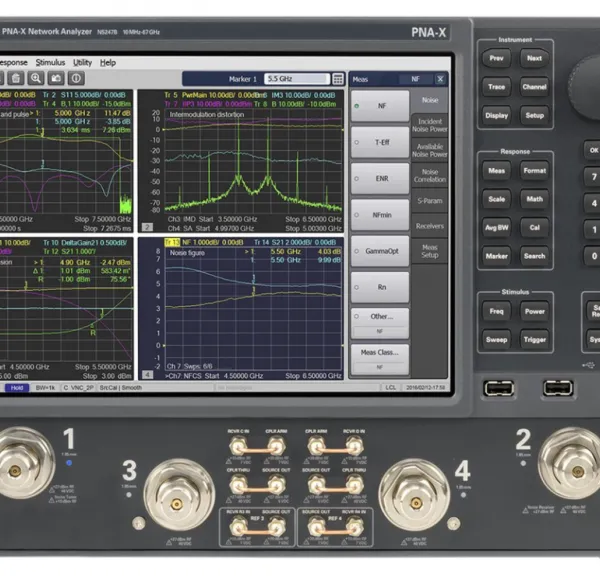600x576 pixels.
Task: Select the GammaOpt measurement softkey
Action: point(380,251)
